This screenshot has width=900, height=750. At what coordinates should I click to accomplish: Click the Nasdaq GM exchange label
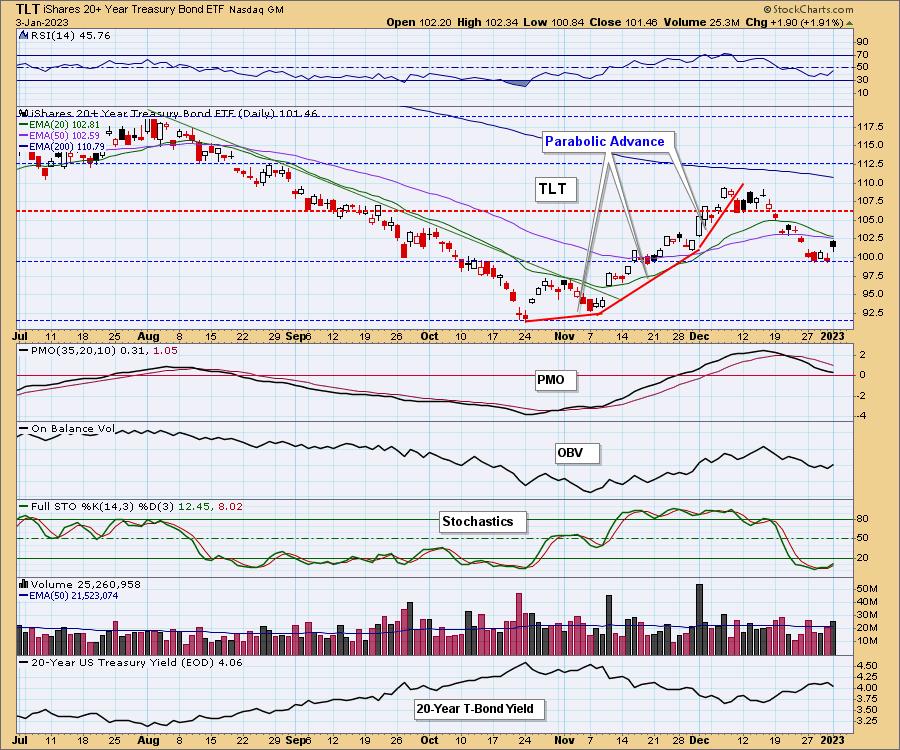256,10
